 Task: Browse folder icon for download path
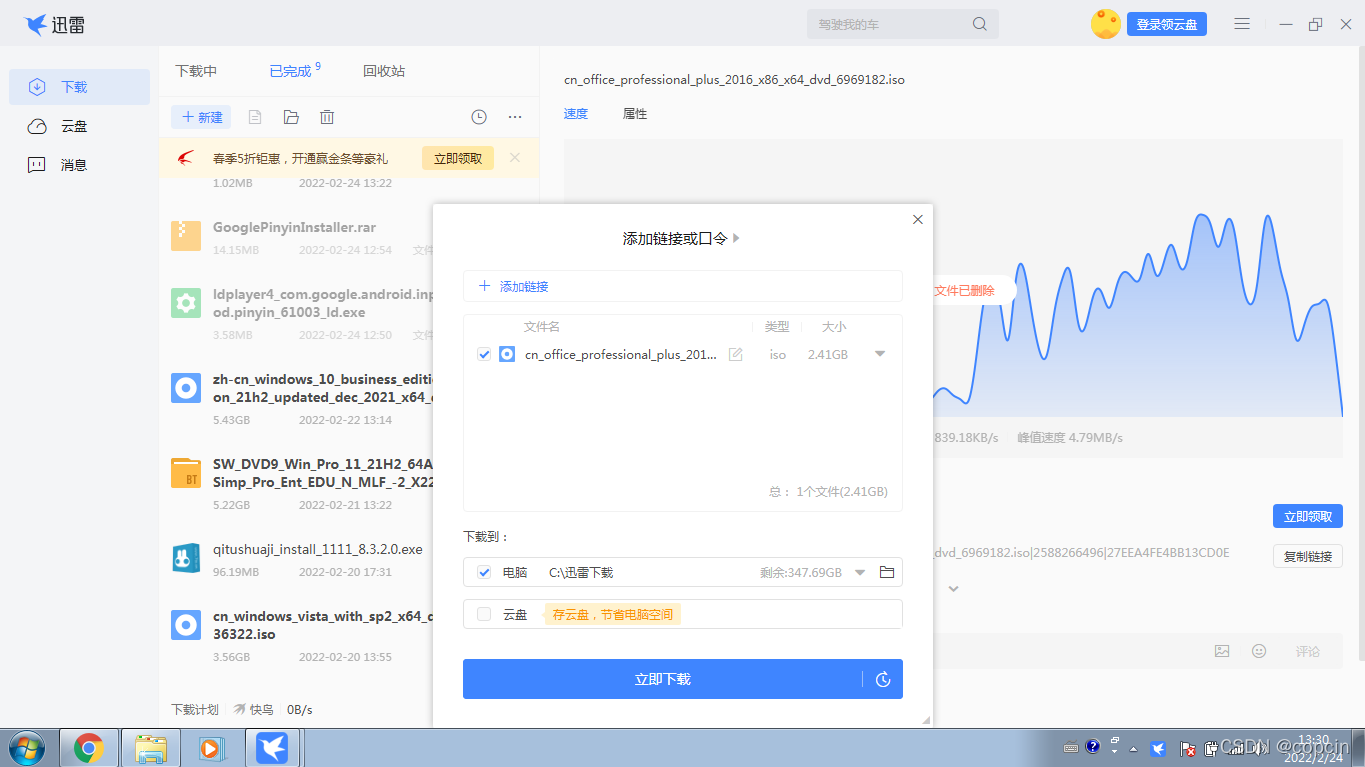[887, 572]
